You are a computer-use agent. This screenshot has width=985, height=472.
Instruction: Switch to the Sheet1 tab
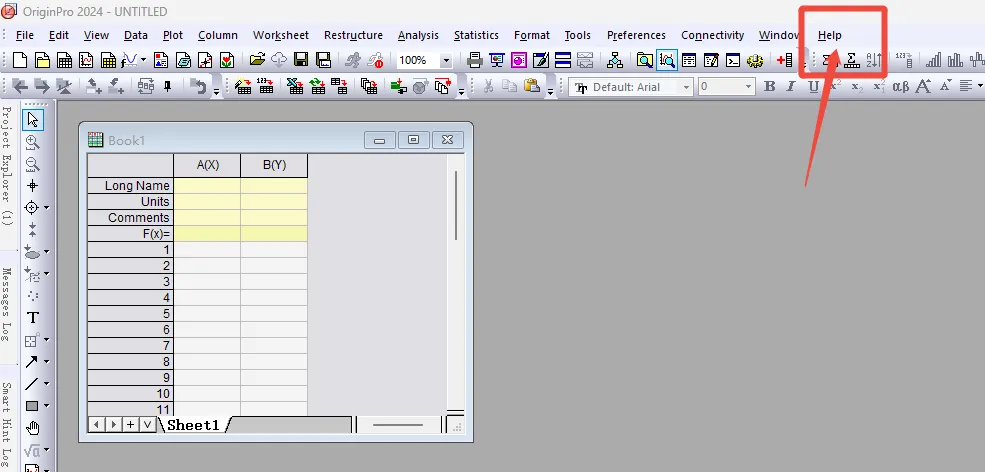[193, 425]
